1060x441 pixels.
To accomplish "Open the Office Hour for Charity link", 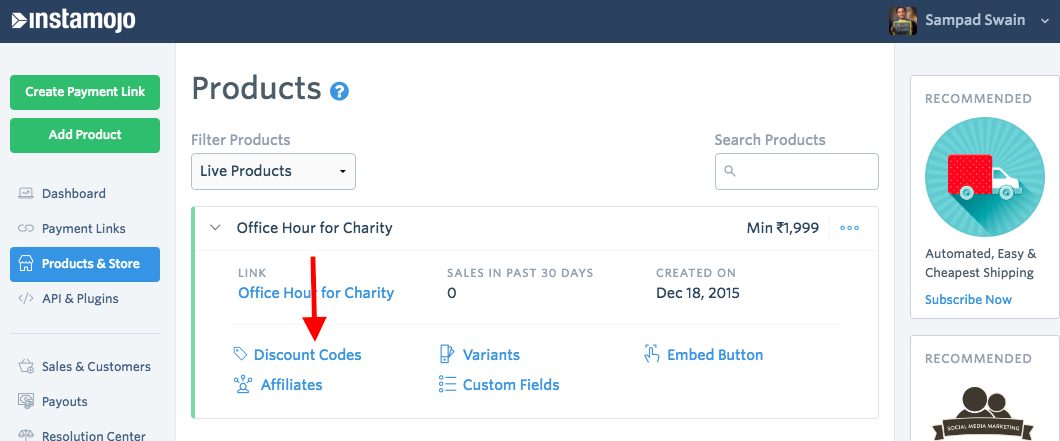I will tap(316, 293).
